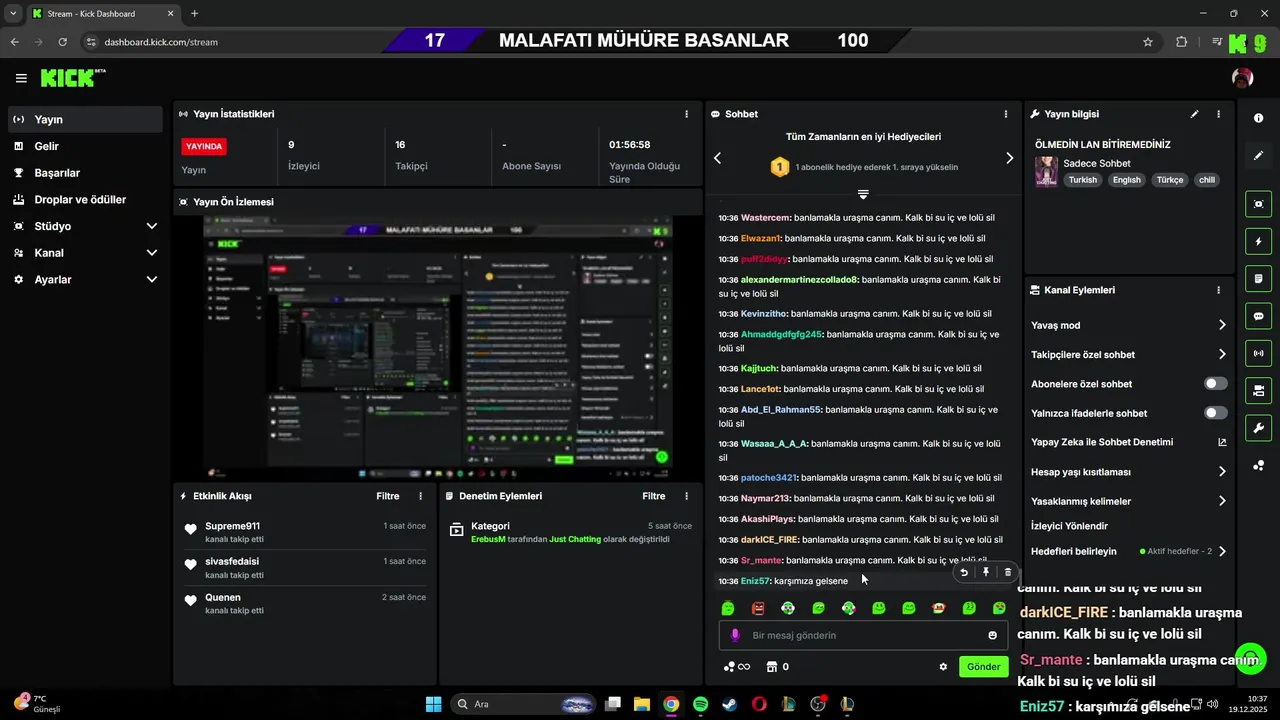Viewport: 1280px width, 720px height.
Task: Click the info icon in right sidebar
Action: (x=1258, y=118)
